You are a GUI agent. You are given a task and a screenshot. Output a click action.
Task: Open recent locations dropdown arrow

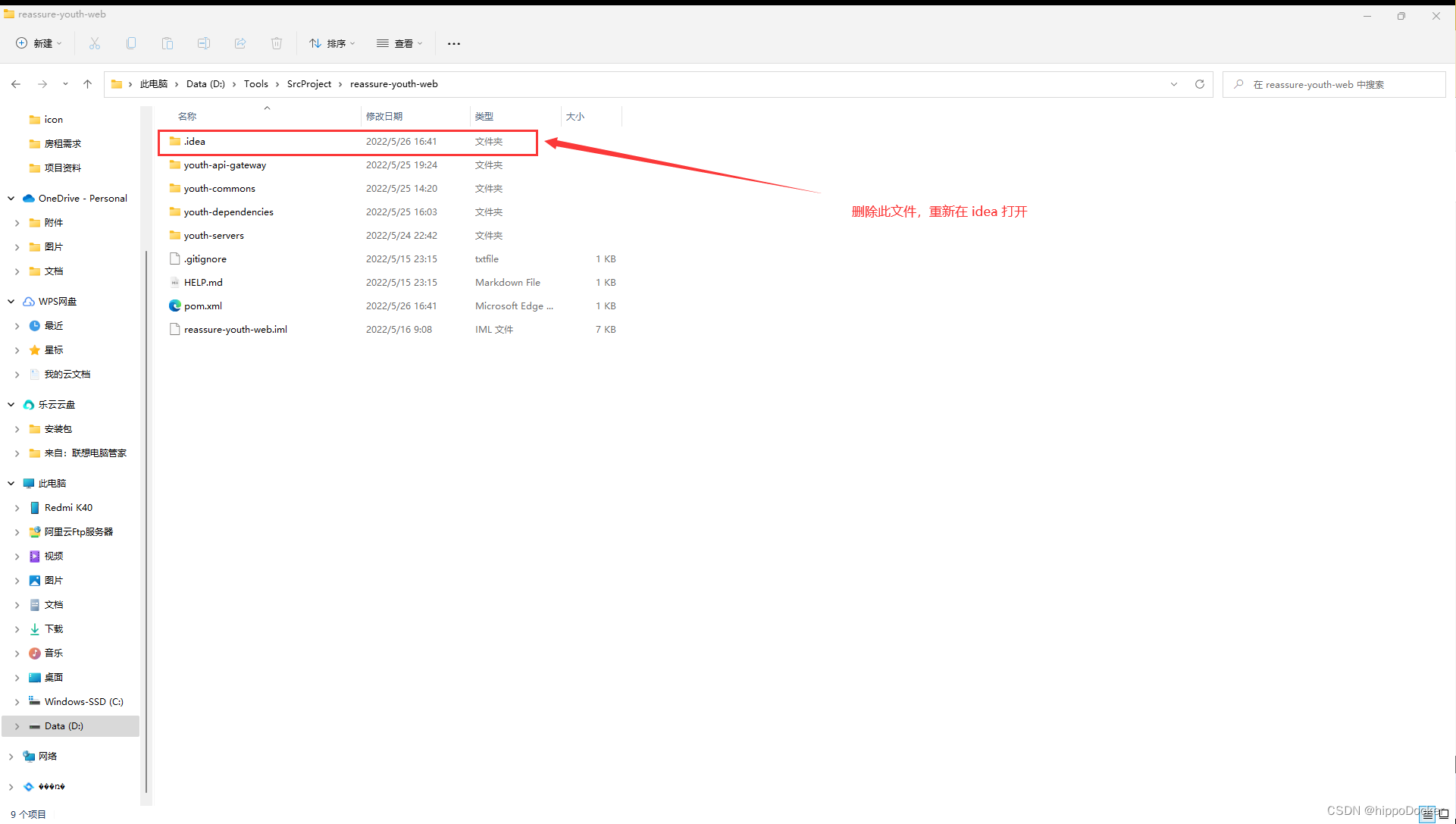[x=65, y=84]
